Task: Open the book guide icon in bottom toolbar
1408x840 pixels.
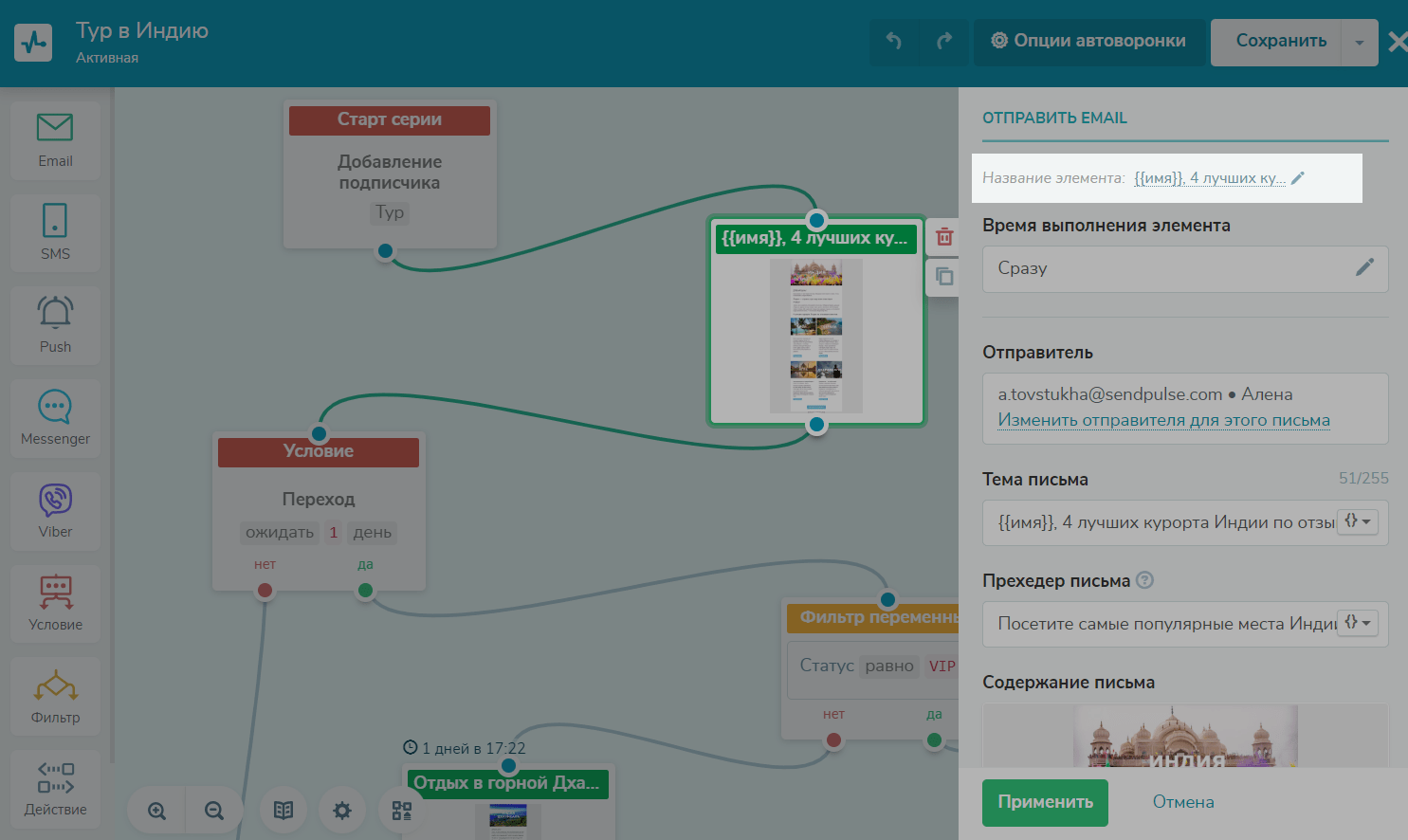Action: [x=283, y=811]
